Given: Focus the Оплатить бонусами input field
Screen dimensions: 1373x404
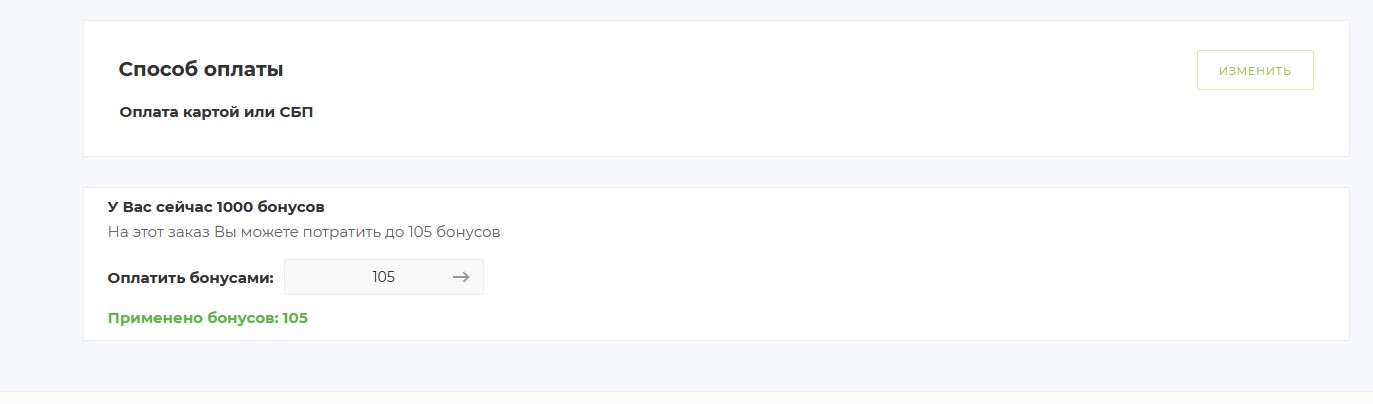Looking at the screenshot, I should (x=370, y=277).
